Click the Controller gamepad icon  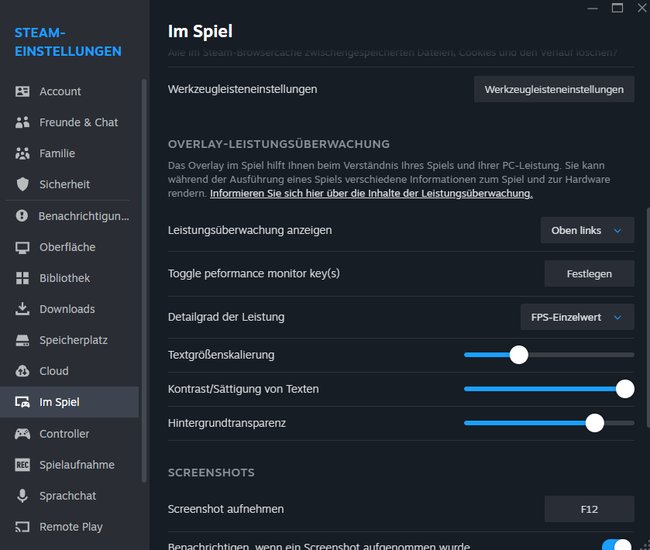tap(22, 434)
